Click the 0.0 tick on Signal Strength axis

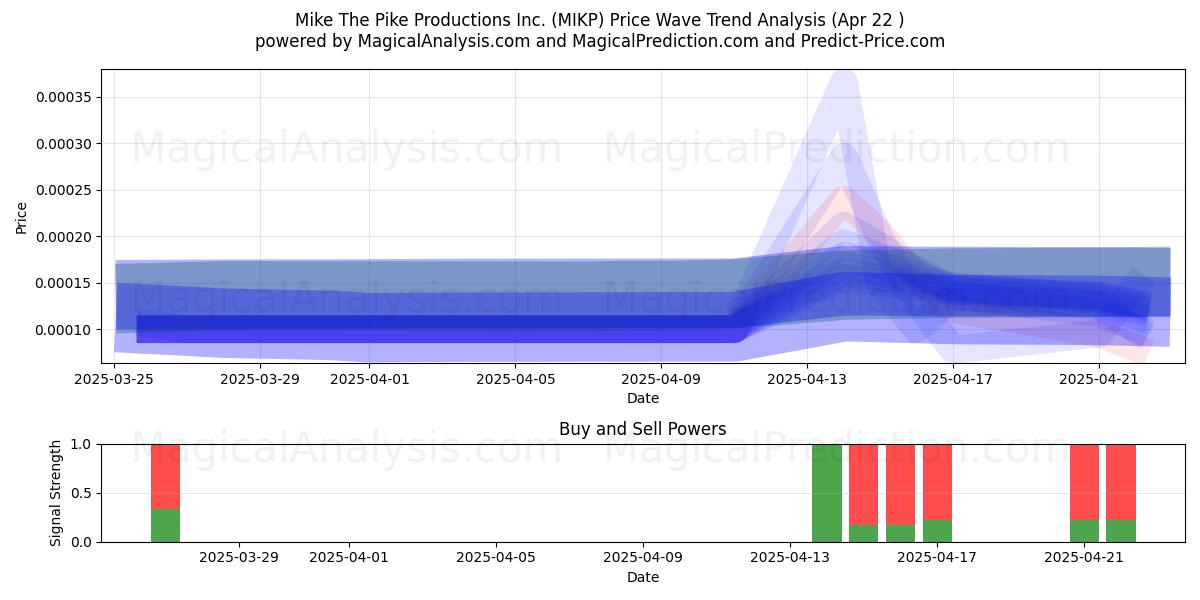(x=81, y=542)
